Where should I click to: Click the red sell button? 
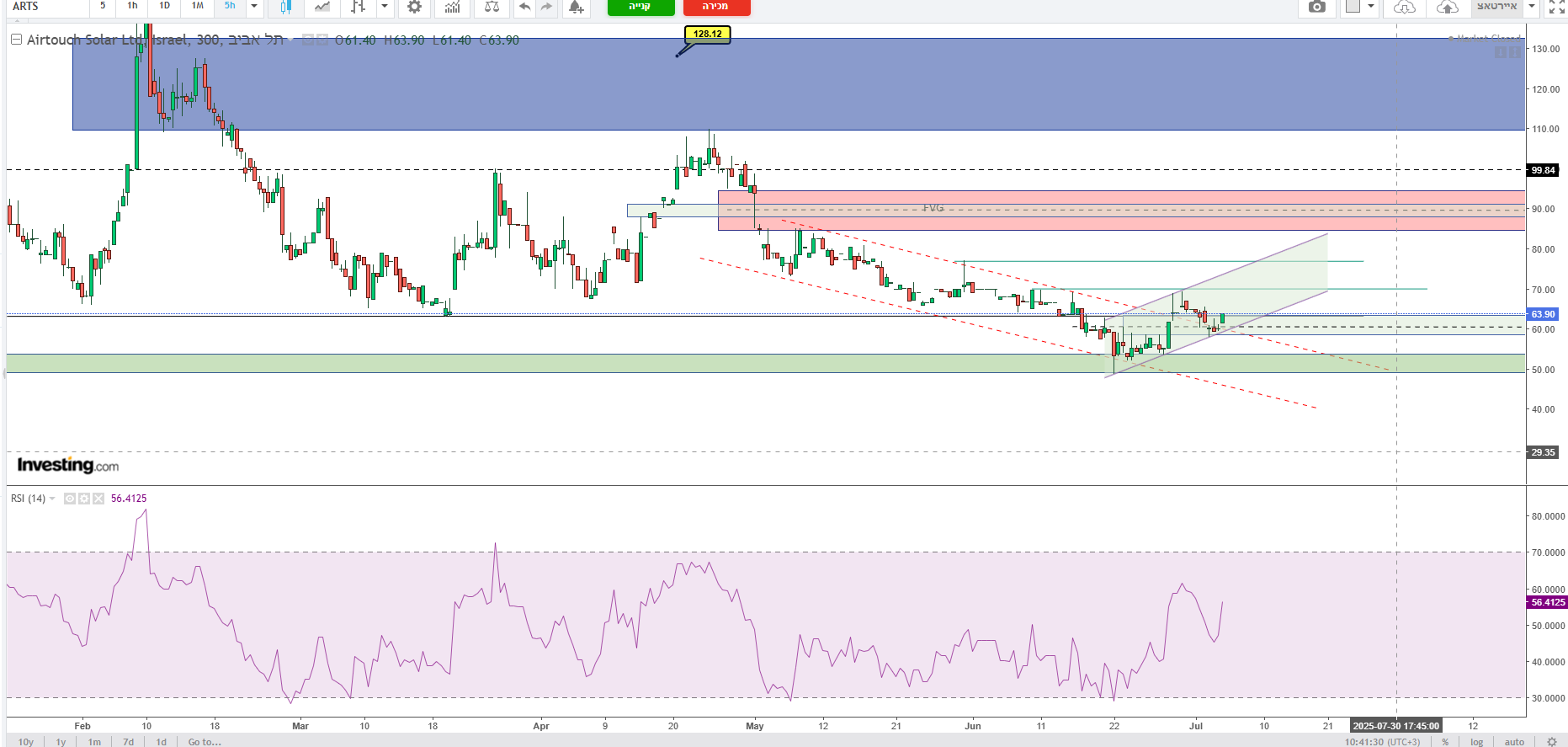pos(716,7)
